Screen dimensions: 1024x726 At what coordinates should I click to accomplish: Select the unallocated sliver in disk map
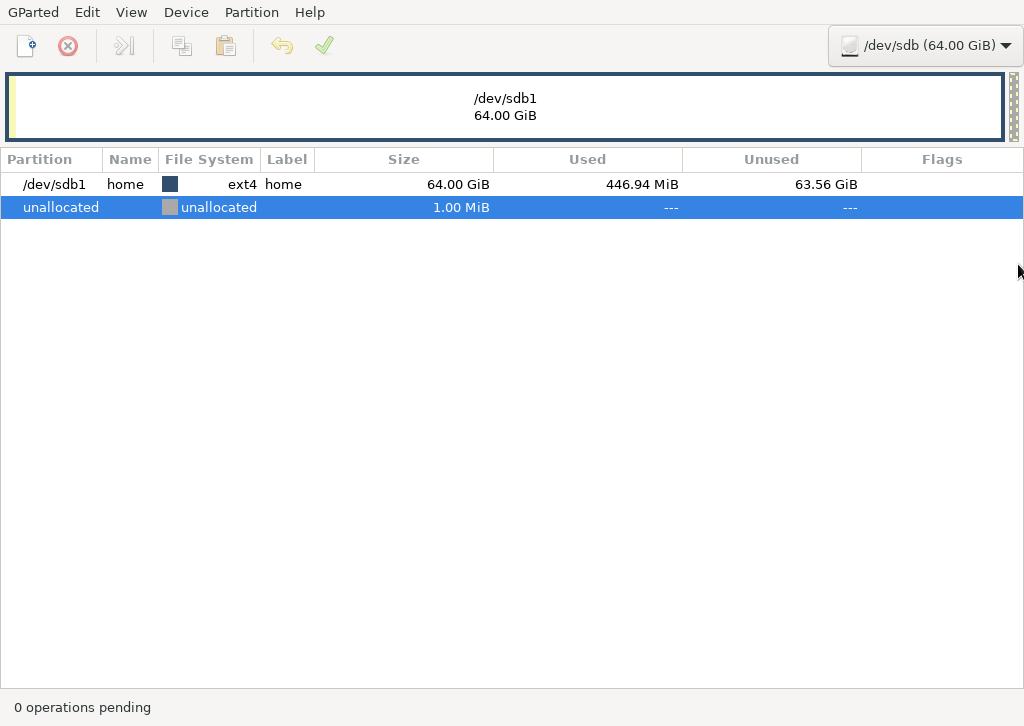(1014, 107)
